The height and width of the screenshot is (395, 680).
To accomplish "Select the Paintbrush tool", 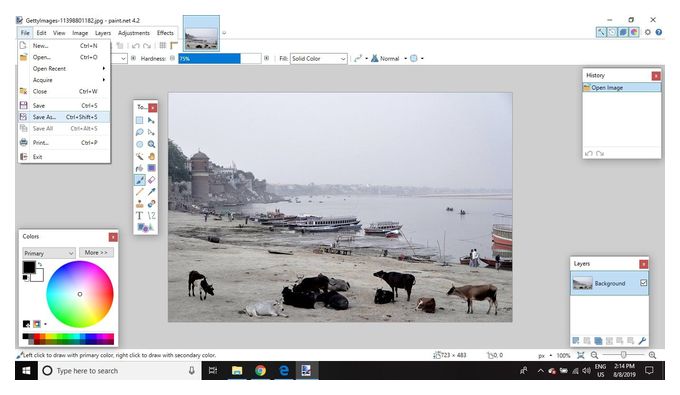I will (139, 180).
